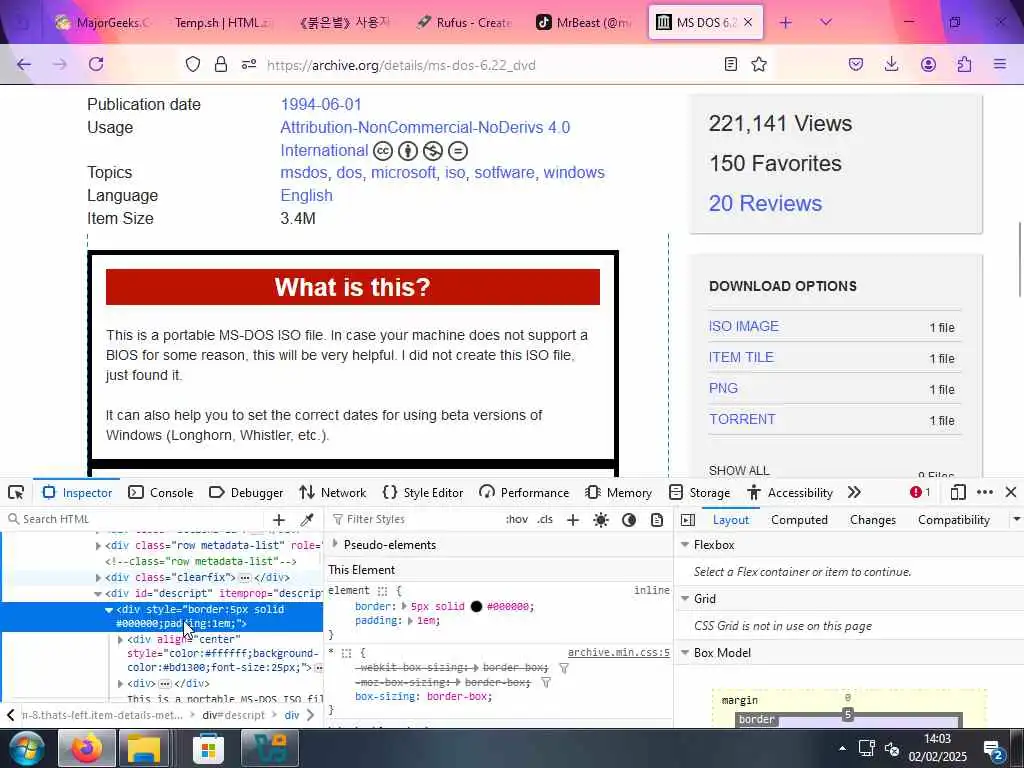Collapse the Grid section
The image size is (1024, 768).
[x=685, y=598]
